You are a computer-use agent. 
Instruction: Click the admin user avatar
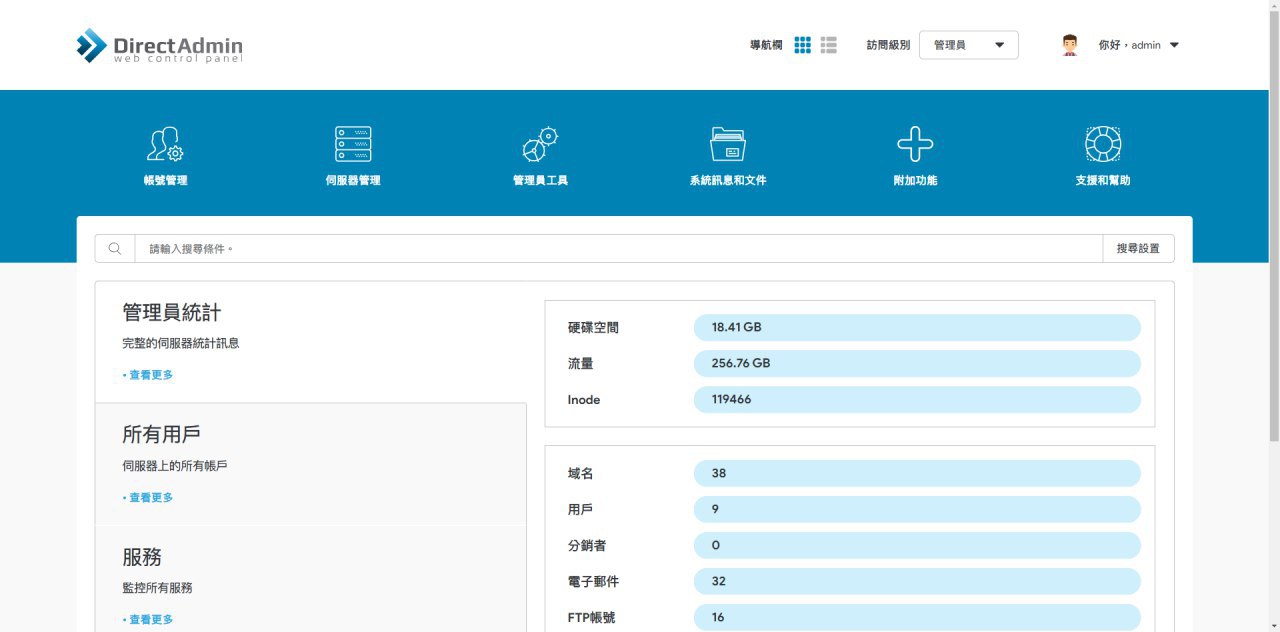(1070, 45)
